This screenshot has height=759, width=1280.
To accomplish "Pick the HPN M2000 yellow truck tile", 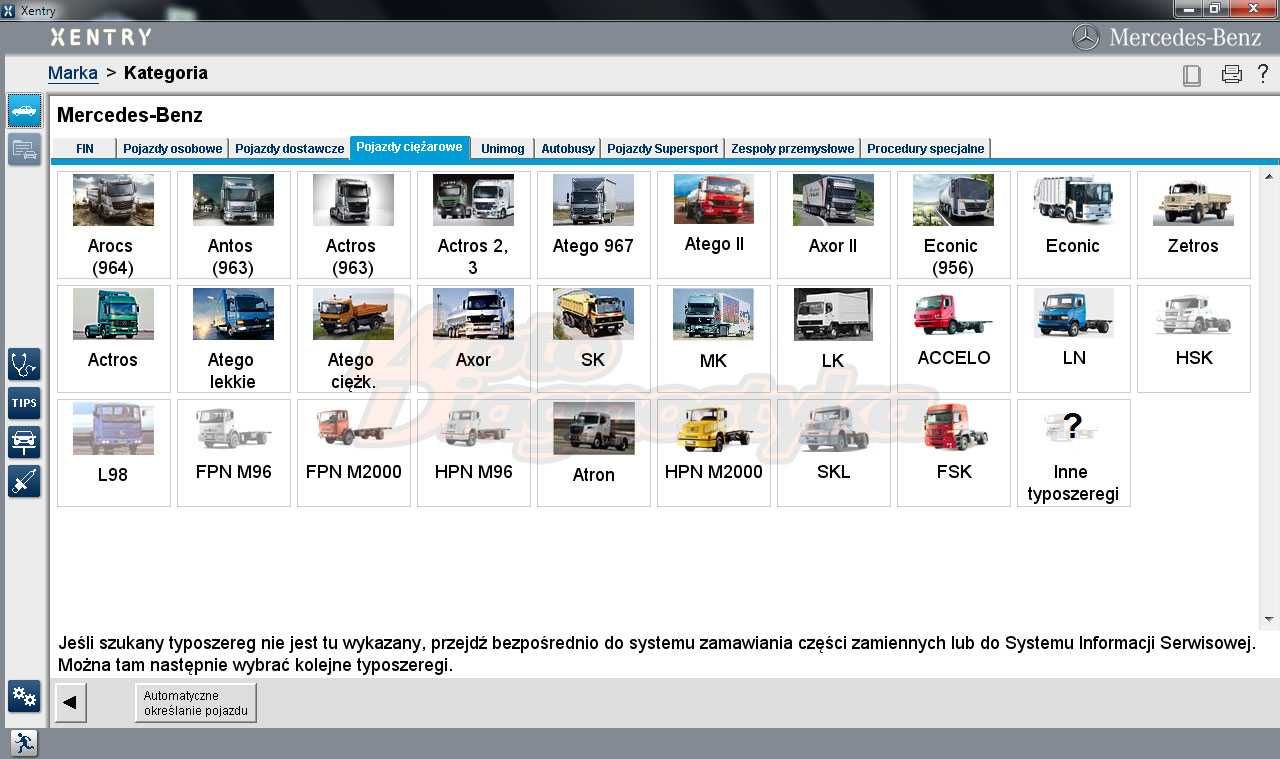I will [x=714, y=453].
